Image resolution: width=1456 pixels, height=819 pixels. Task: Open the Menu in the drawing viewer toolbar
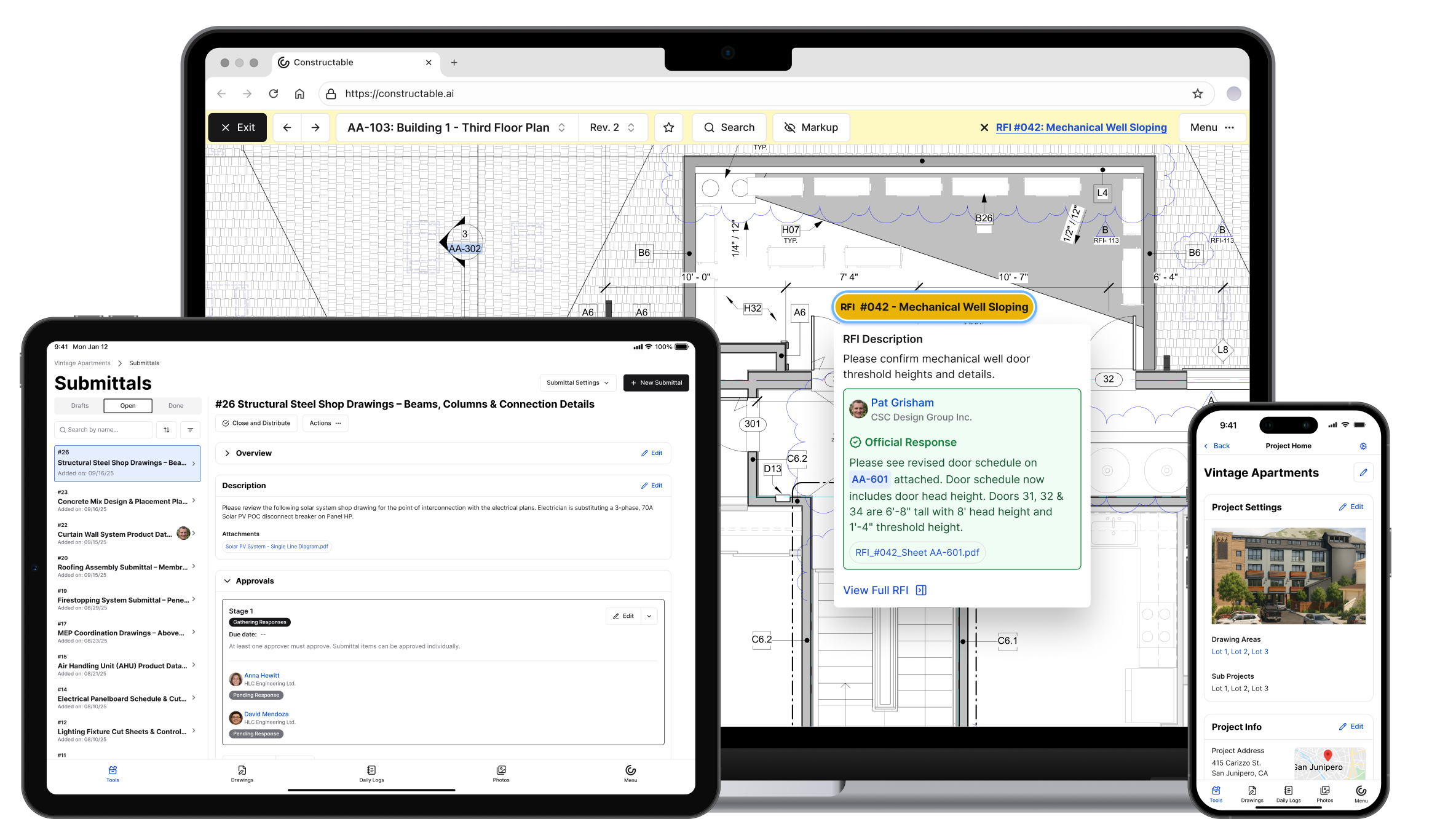pyautogui.click(x=1204, y=127)
